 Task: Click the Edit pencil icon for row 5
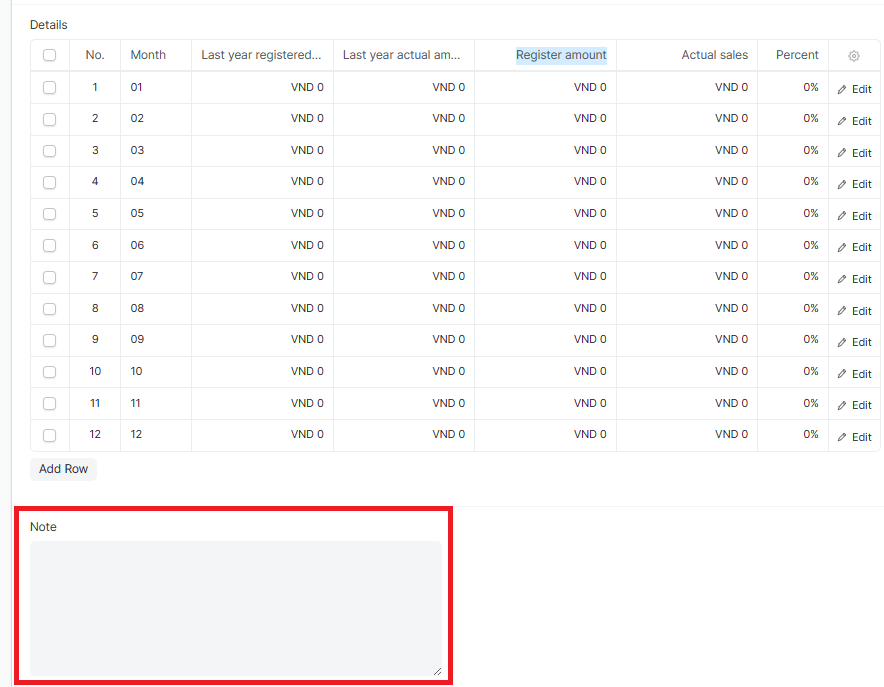[x=842, y=216]
